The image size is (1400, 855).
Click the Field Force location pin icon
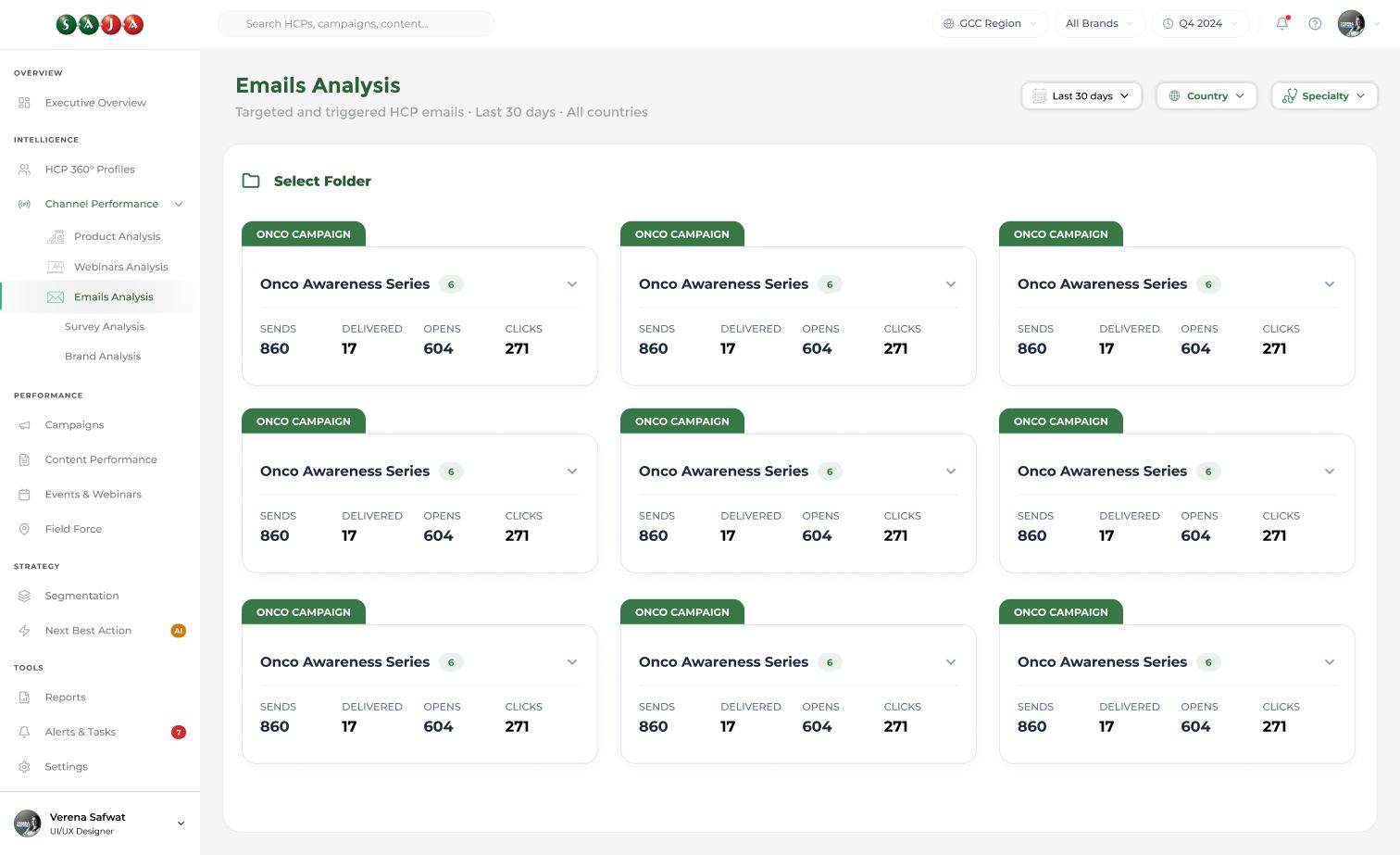click(25, 529)
